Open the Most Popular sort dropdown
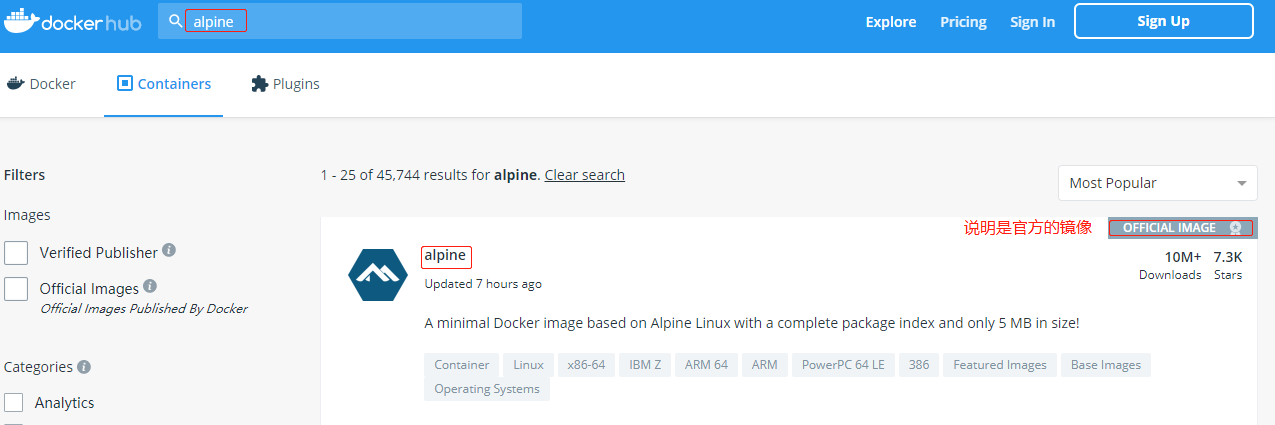Screen dimensions: 1275x425 tap(1157, 183)
